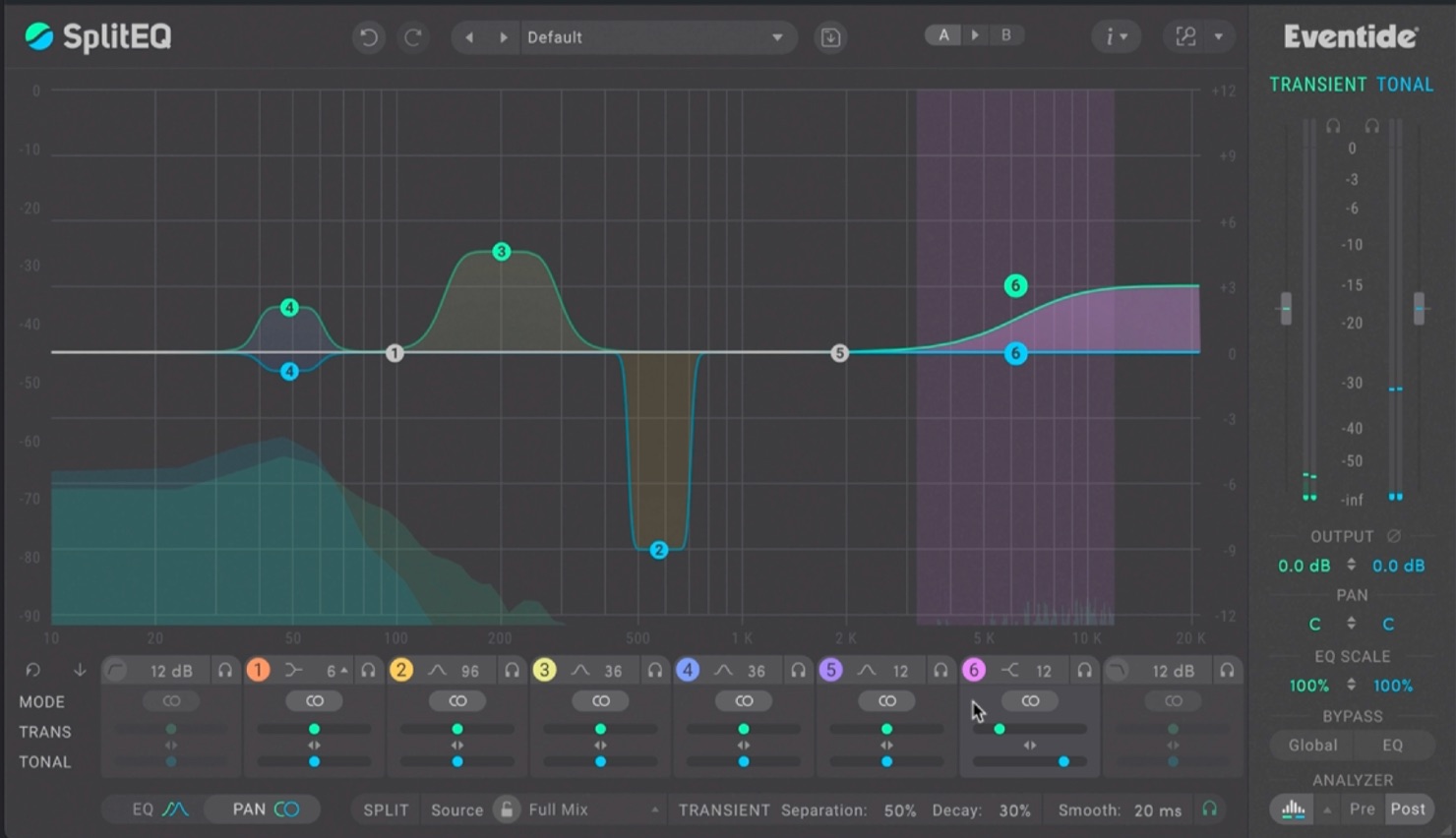
Task: Toggle band 3 with its pale yellow number badge
Action: (x=544, y=670)
